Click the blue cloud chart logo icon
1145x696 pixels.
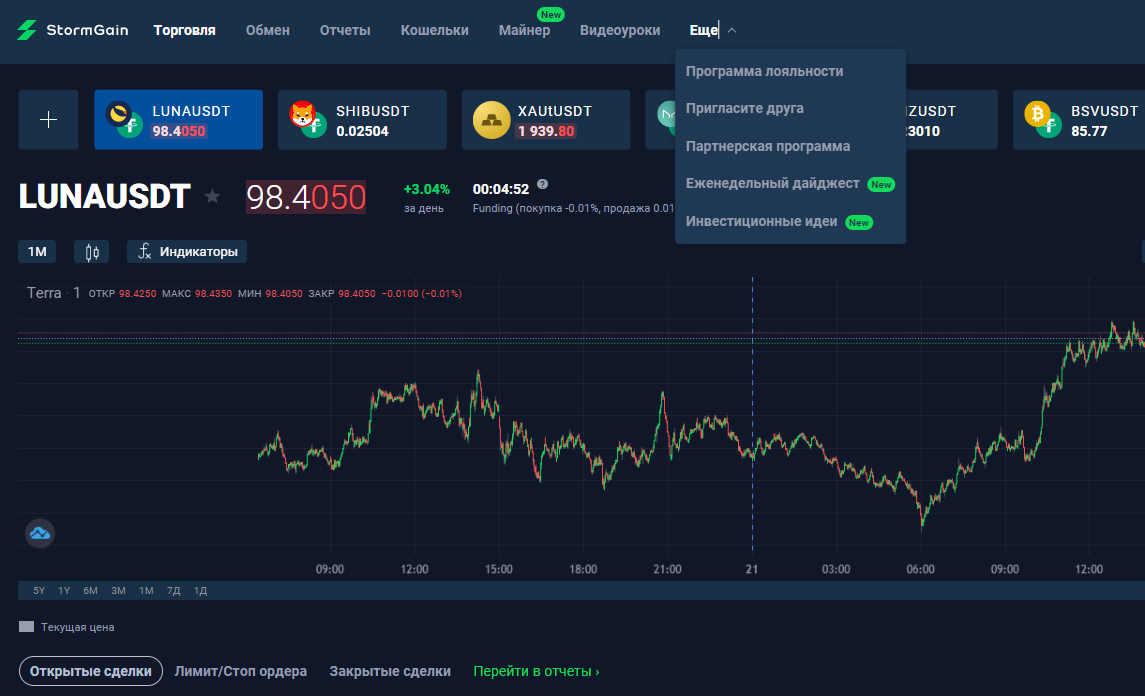coord(40,533)
